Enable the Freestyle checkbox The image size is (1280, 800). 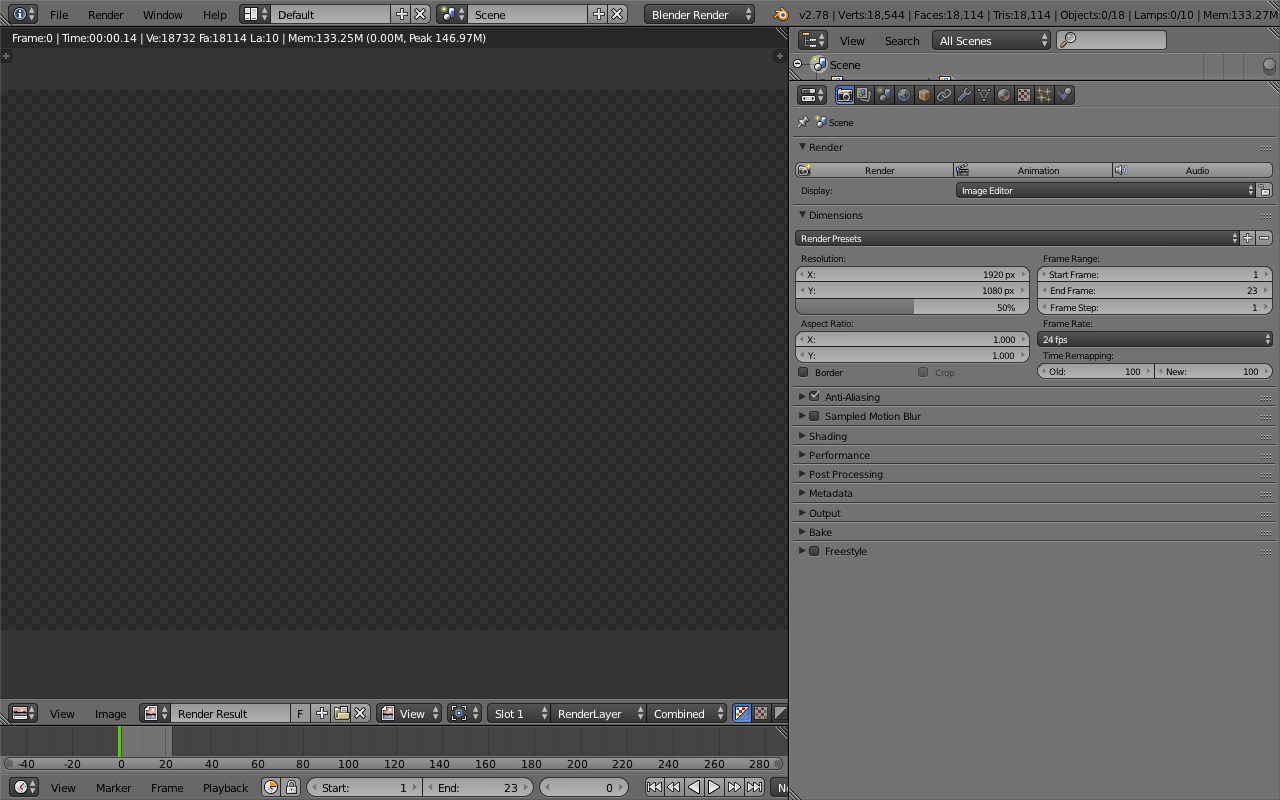[814, 551]
